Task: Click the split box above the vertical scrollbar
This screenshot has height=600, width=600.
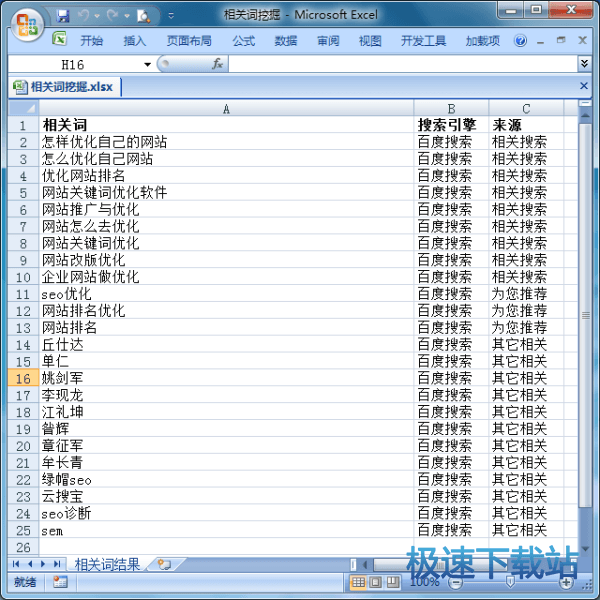Action: (585, 103)
